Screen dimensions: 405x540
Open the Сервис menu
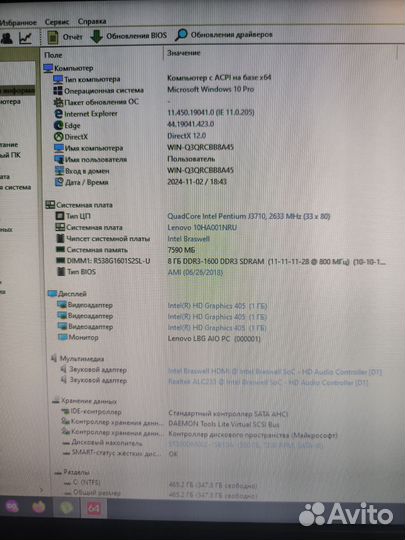tap(57, 22)
